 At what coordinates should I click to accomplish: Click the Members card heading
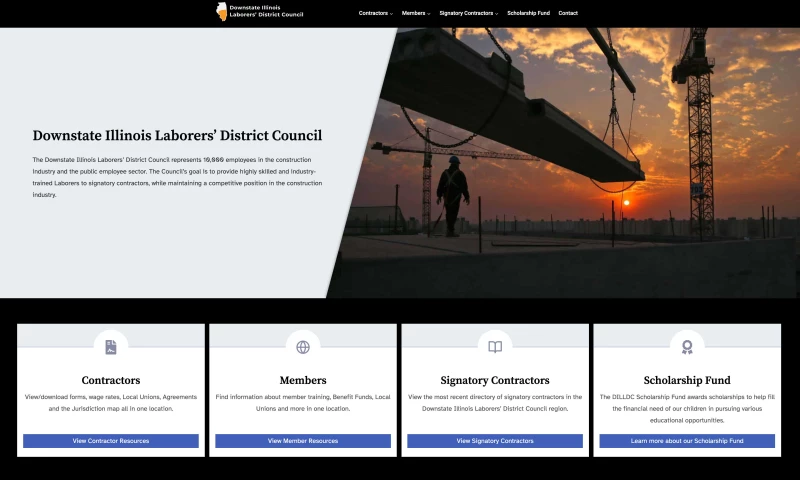click(x=303, y=380)
